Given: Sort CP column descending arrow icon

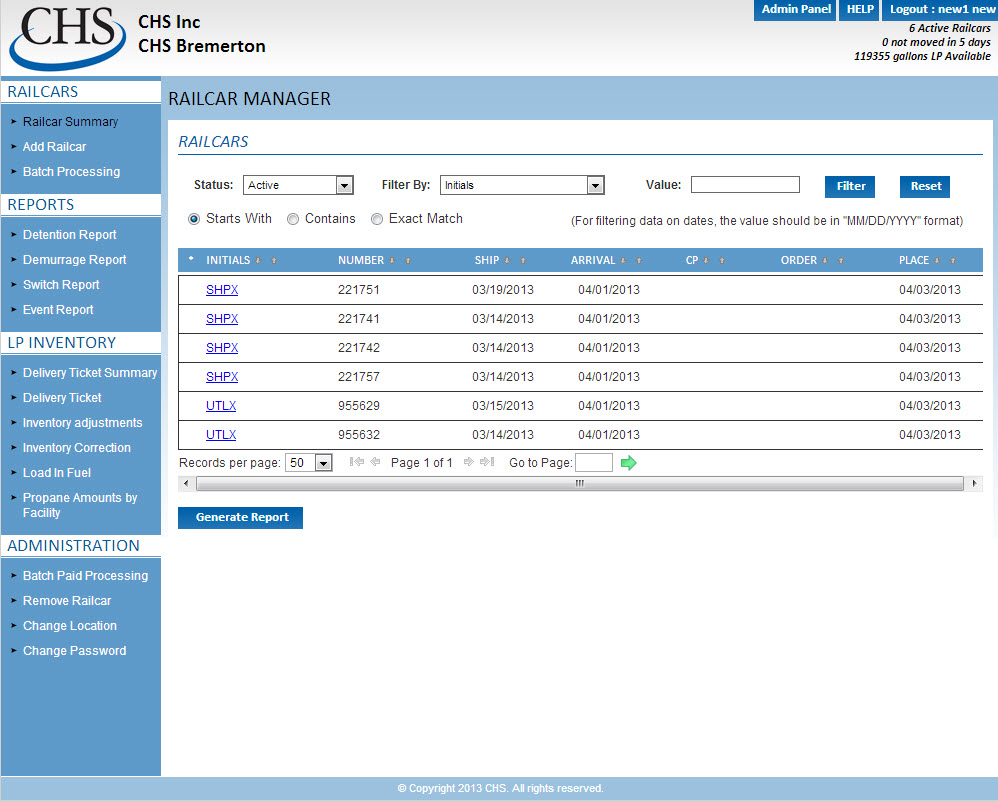Looking at the screenshot, I should [x=706, y=260].
